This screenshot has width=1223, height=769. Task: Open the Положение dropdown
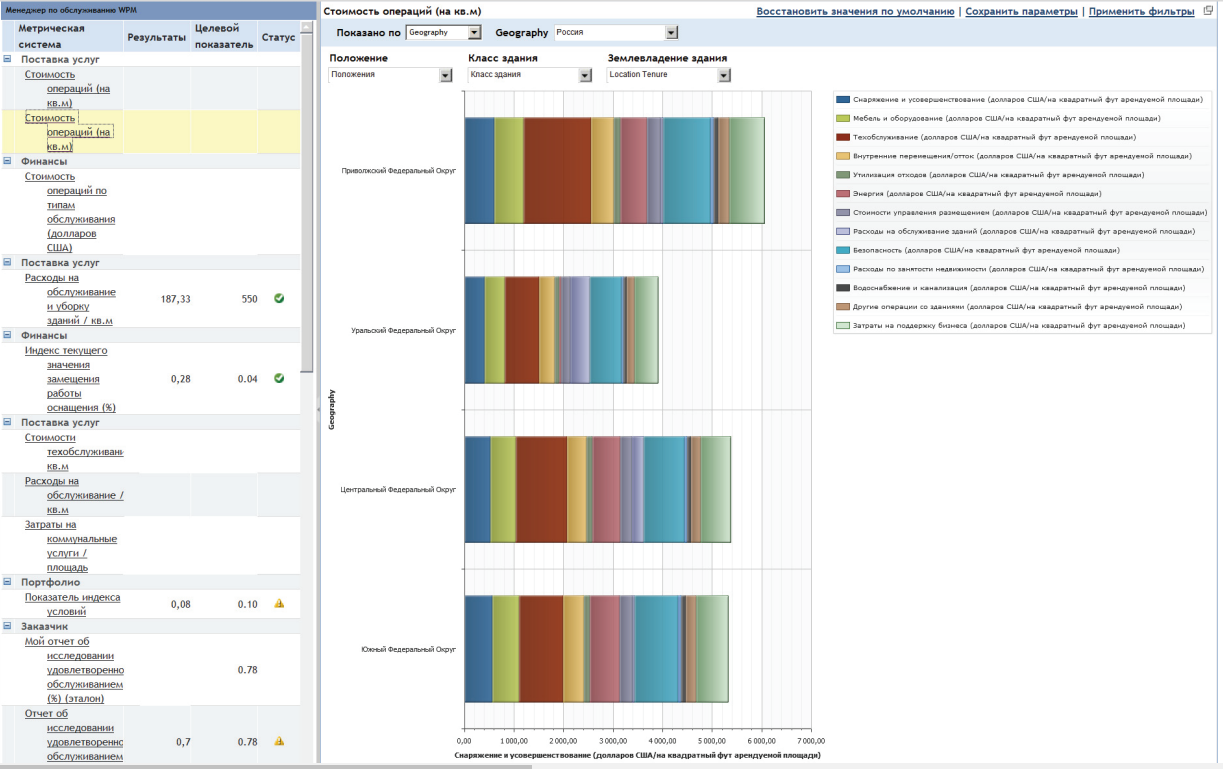tap(446, 75)
